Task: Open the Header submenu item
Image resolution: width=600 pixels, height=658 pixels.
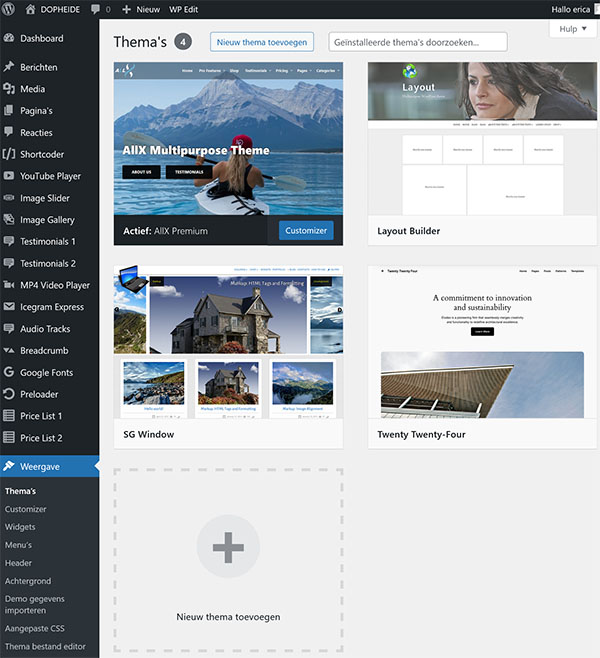Action: (x=18, y=563)
